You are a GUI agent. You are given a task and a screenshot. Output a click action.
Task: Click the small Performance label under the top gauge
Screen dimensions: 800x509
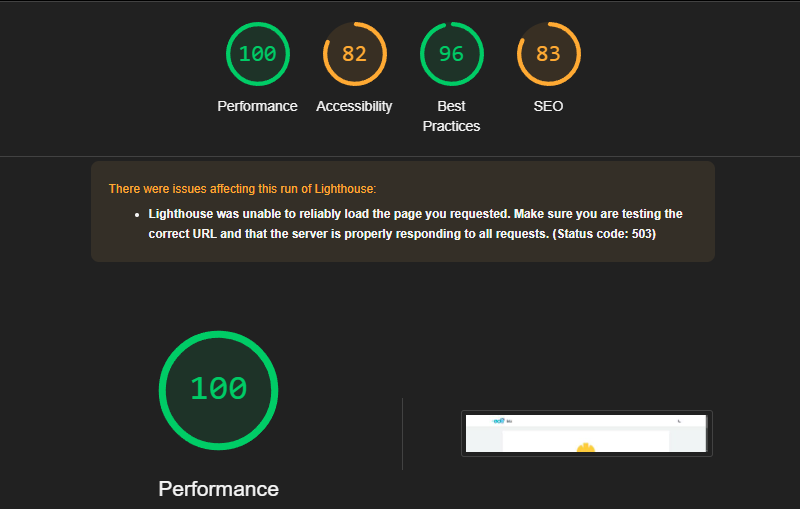click(x=257, y=106)
